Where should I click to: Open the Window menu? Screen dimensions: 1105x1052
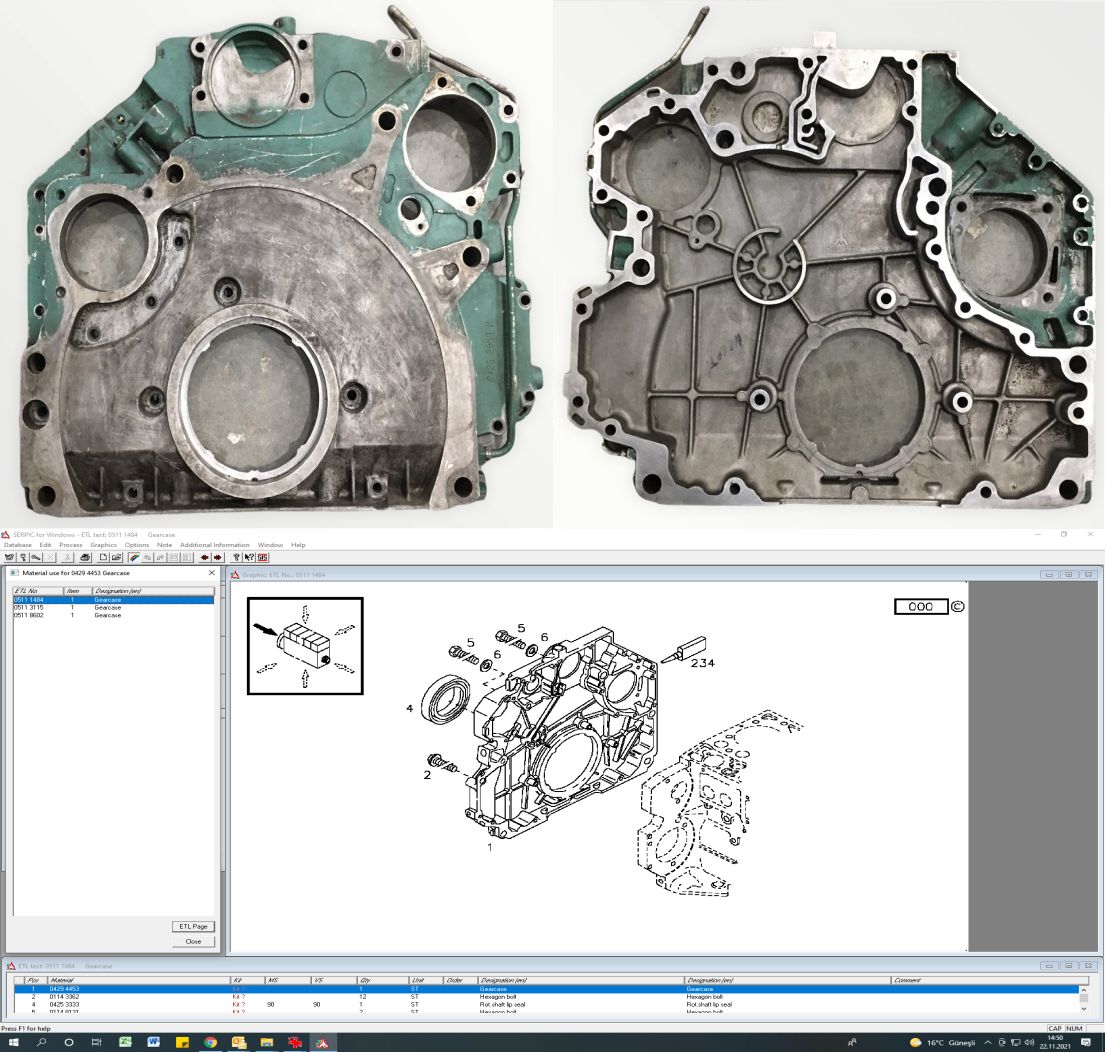coord(270,545)
